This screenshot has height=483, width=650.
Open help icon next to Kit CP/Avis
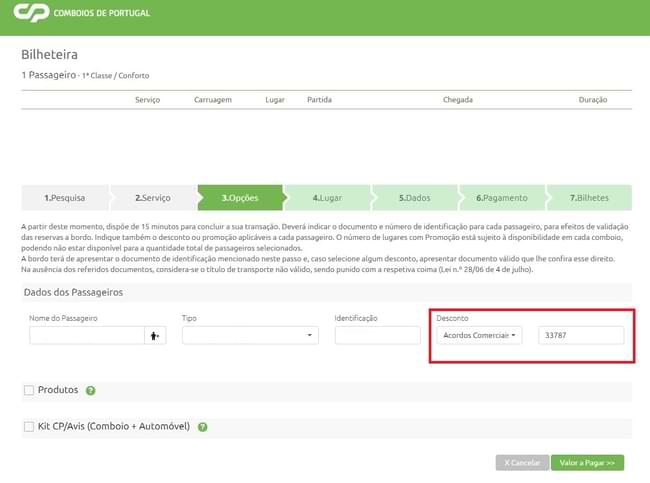coord(202,427)
